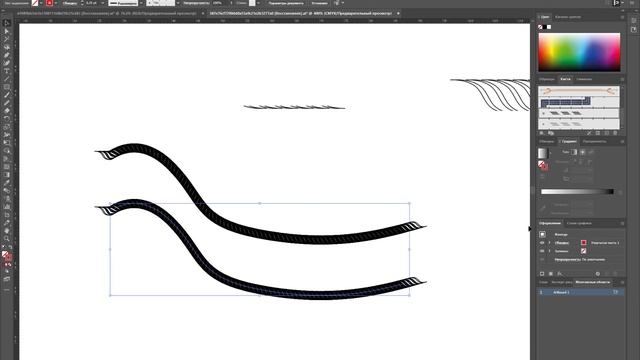Open variable width profile dropdown
Image resolution: width=640 pixels, height=360 pixels.
click(141, 3)
